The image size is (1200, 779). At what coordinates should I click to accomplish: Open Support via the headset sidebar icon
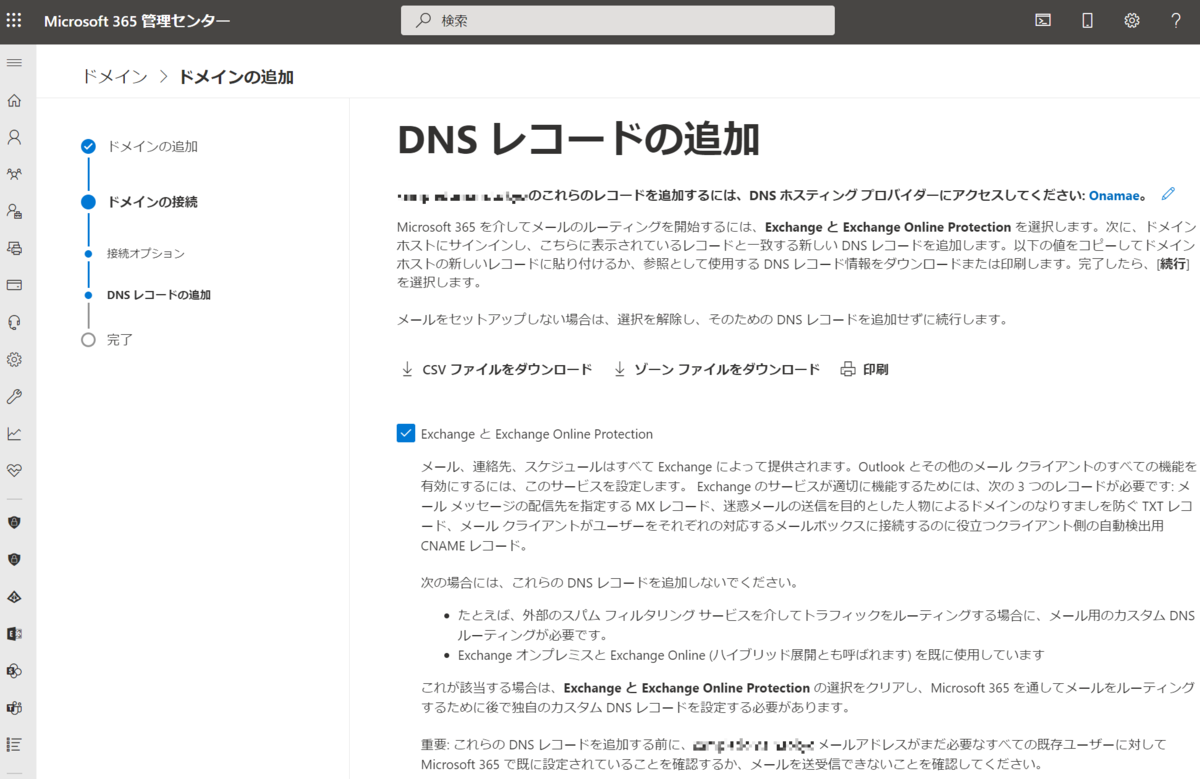(14, 322)
